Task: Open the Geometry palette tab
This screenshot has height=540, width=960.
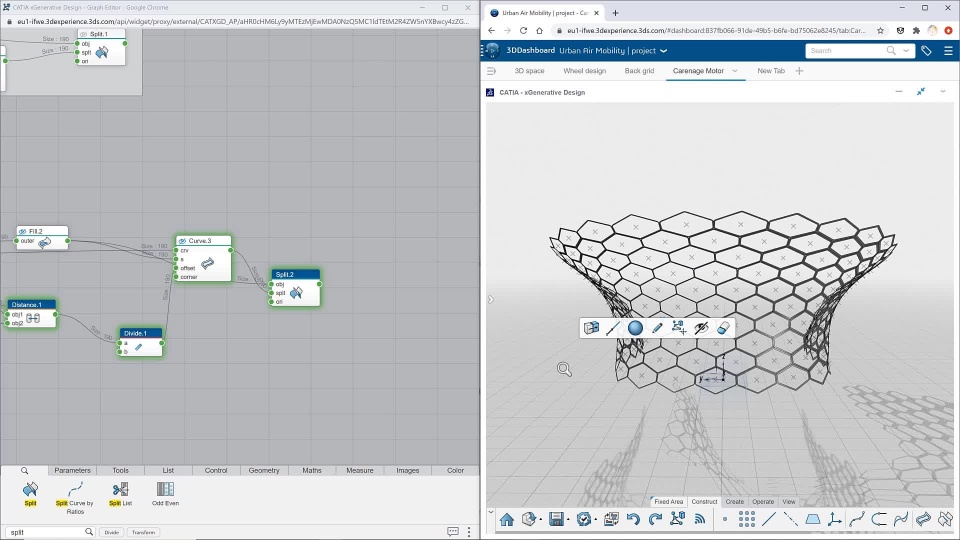Action: click(x=264, y=470)
